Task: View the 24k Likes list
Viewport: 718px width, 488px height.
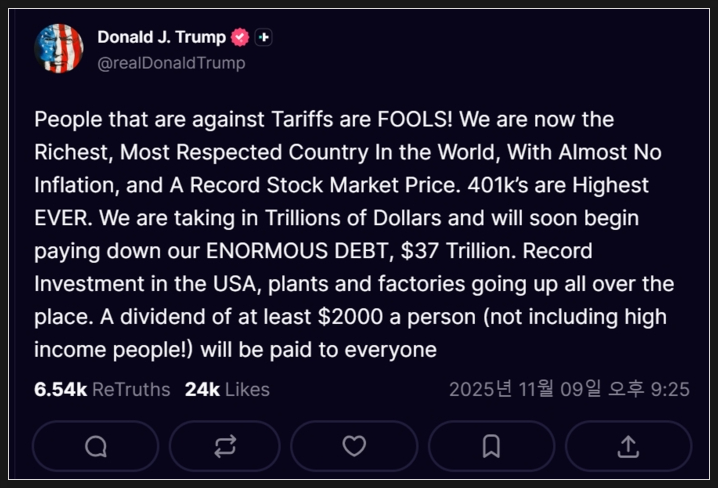Action: tap(227, 389)
